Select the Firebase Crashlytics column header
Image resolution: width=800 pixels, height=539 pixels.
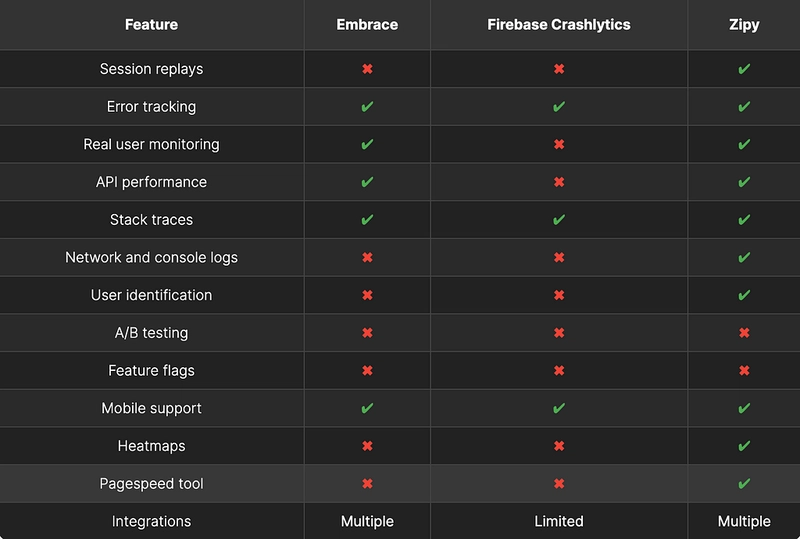tap(559, 24)
